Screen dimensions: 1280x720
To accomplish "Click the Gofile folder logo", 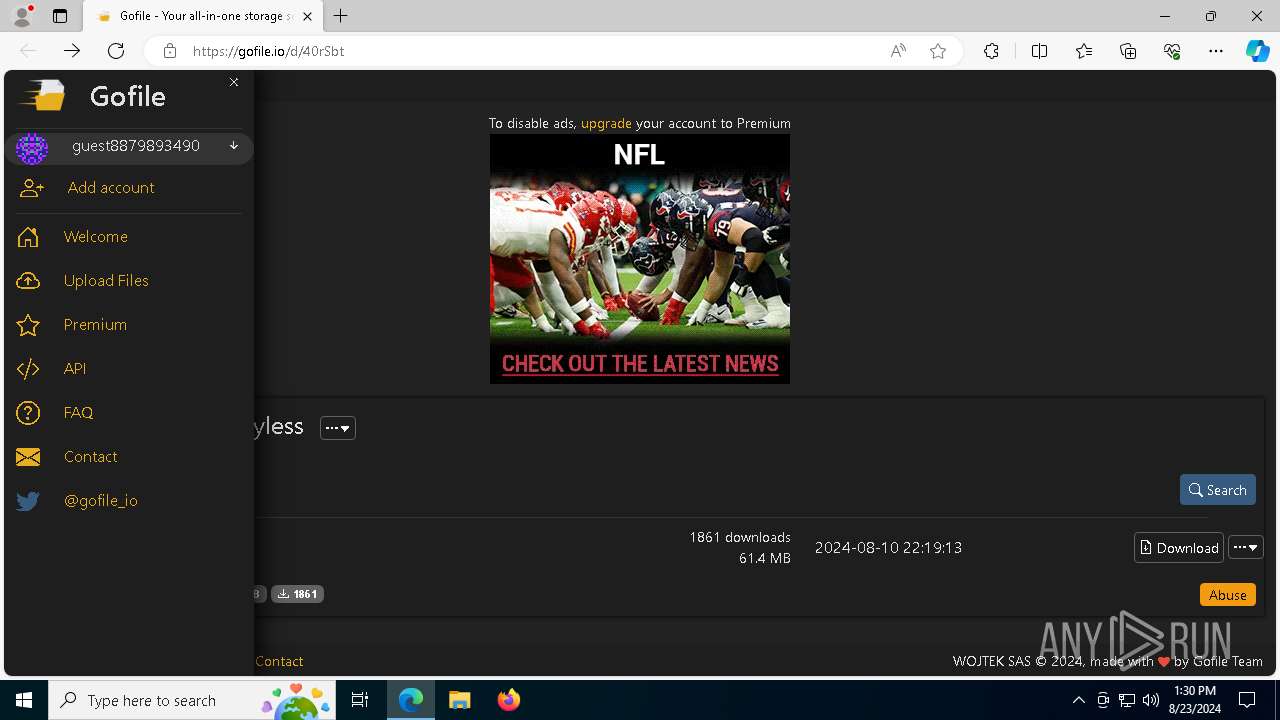I will pyautogui.click(x=43, y=95).
